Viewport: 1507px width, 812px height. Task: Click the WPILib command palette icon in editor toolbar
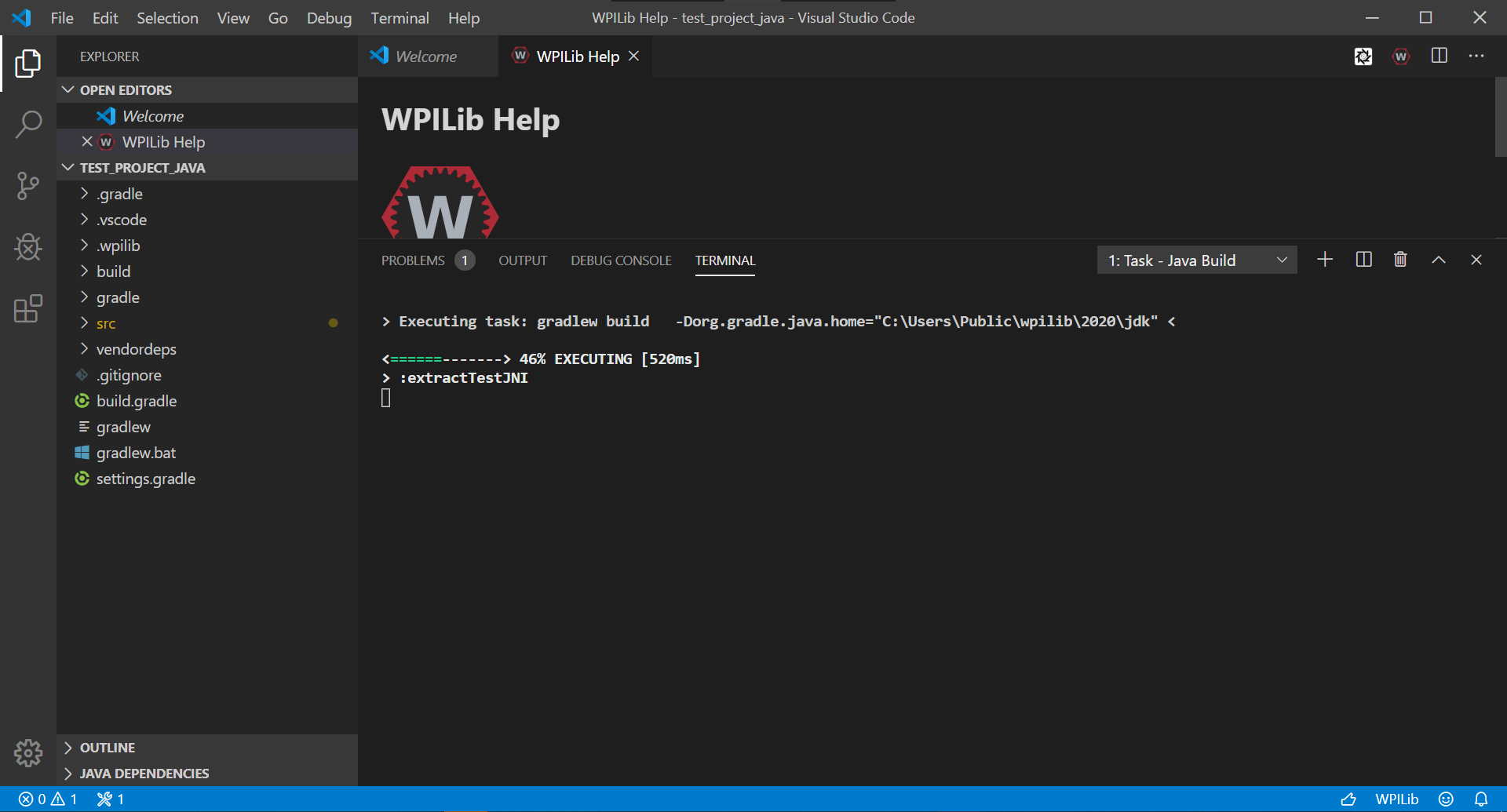pos(1401,56)
